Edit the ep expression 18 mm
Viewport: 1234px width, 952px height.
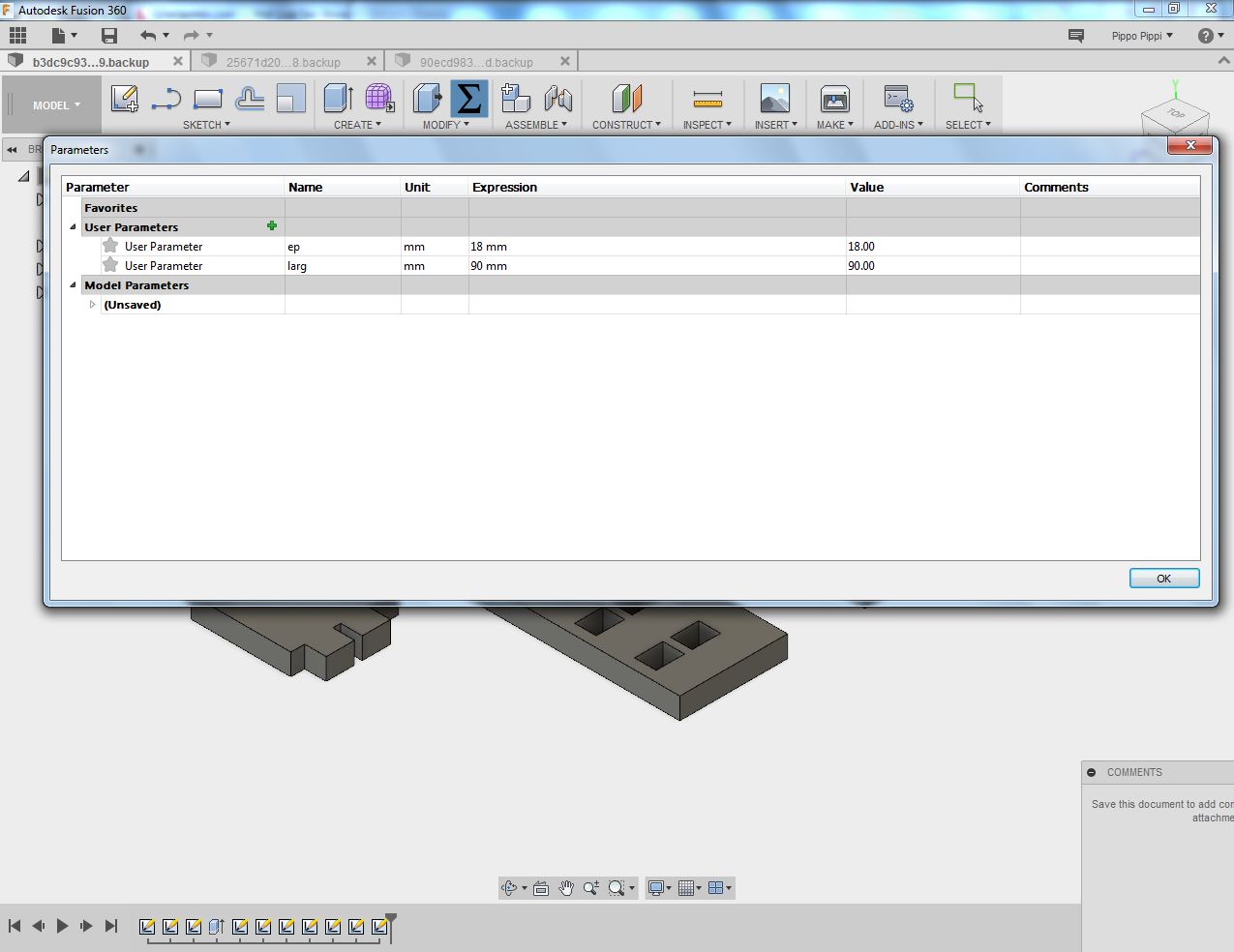[x=657, y=247]
